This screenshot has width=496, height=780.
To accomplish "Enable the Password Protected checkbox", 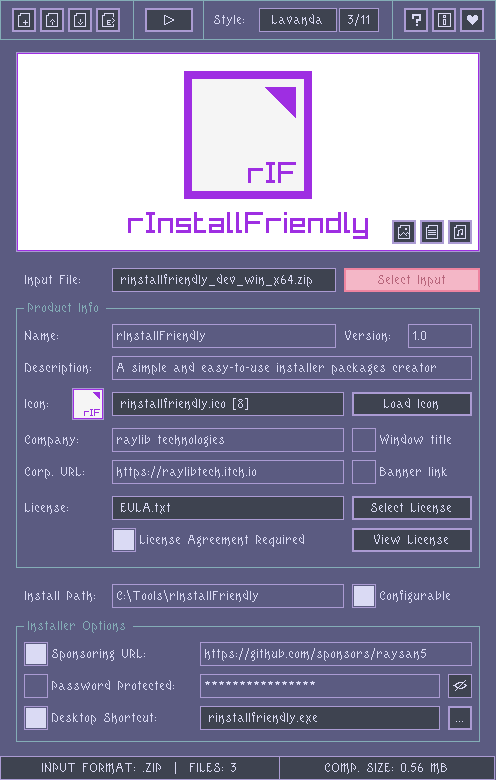I will point(36,686).
